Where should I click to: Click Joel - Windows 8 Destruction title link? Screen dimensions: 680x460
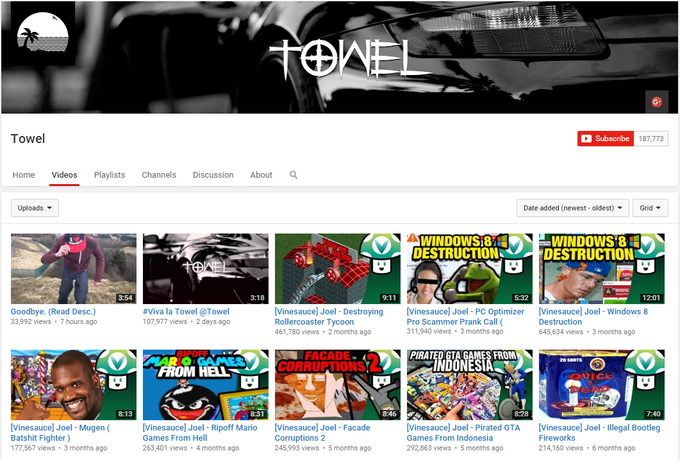tap(593, 316)
